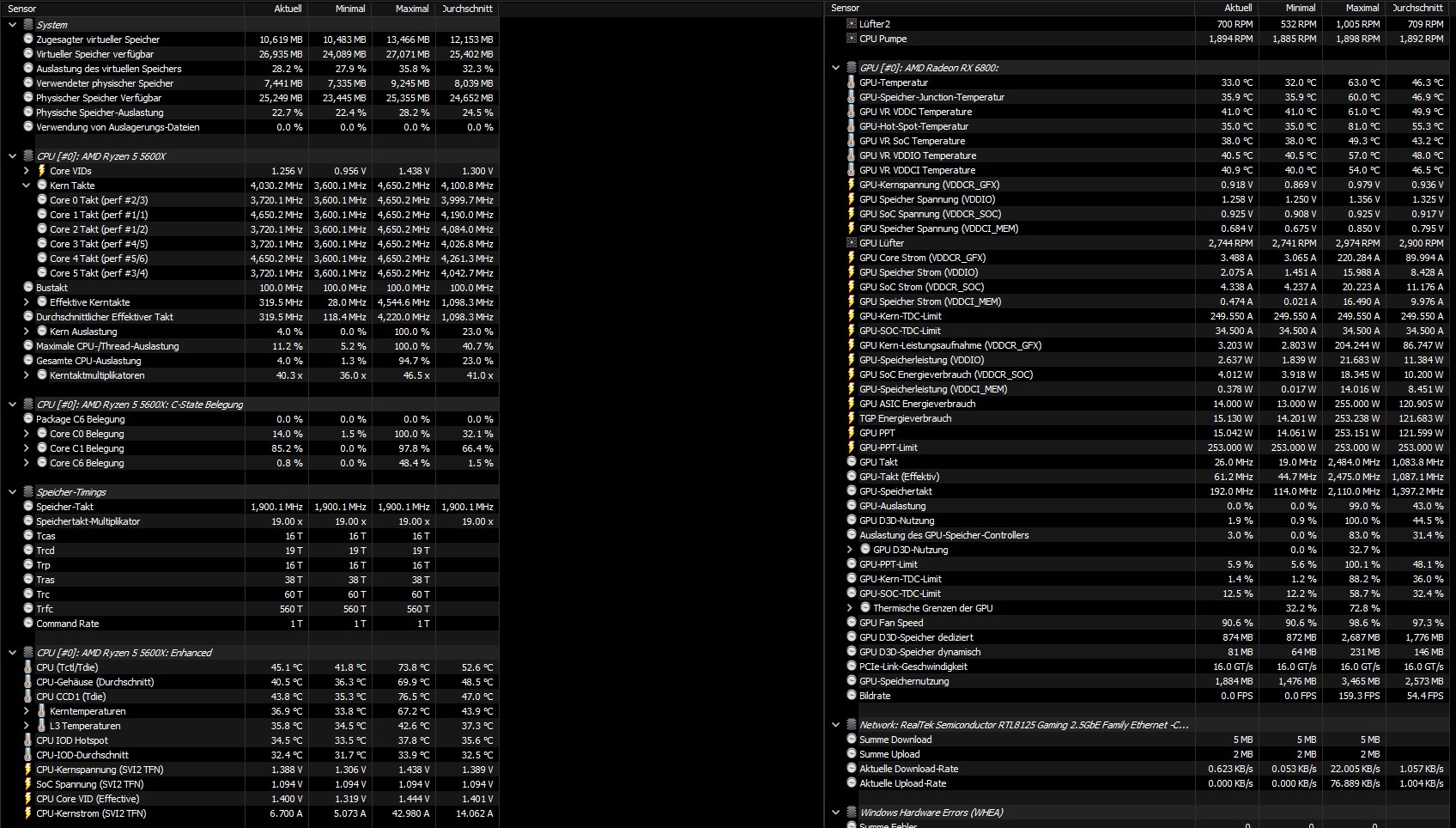This screenshot has height=828, width=1456.
Task: Collapse the Kern Takte sensor group
Action: (26, 185)
